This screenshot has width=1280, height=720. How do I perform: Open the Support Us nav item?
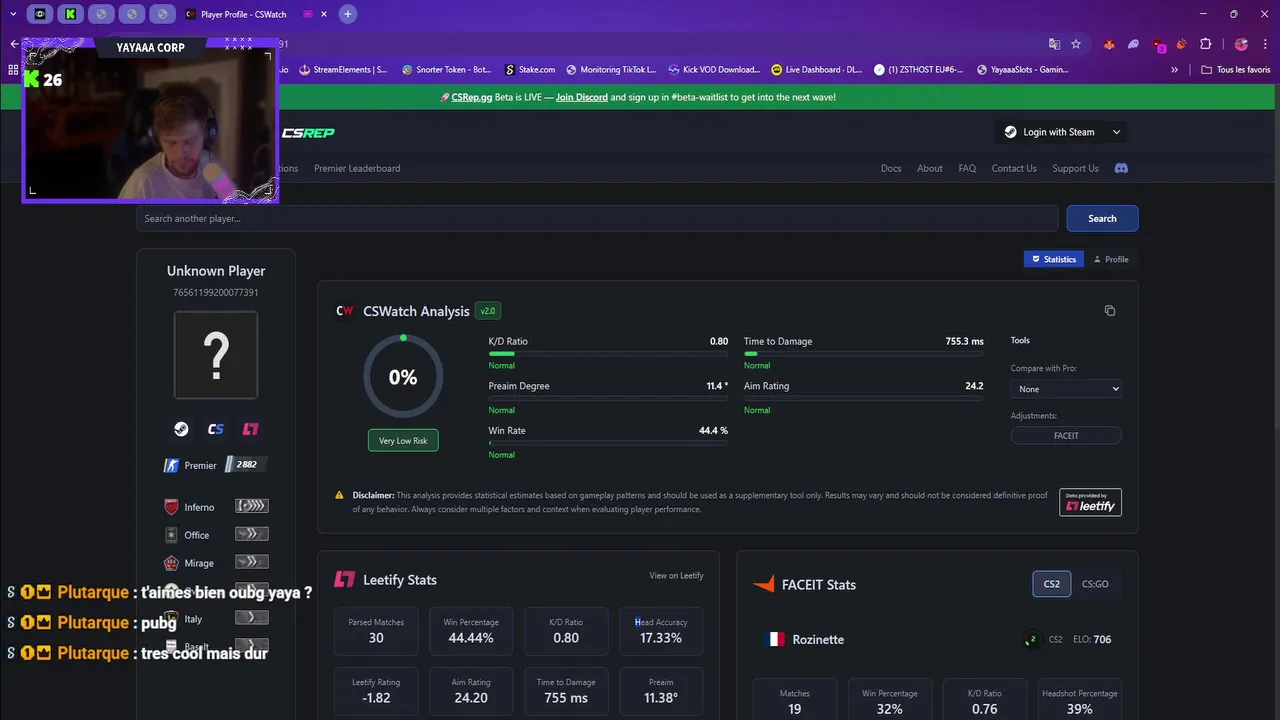click(1075, 168)
